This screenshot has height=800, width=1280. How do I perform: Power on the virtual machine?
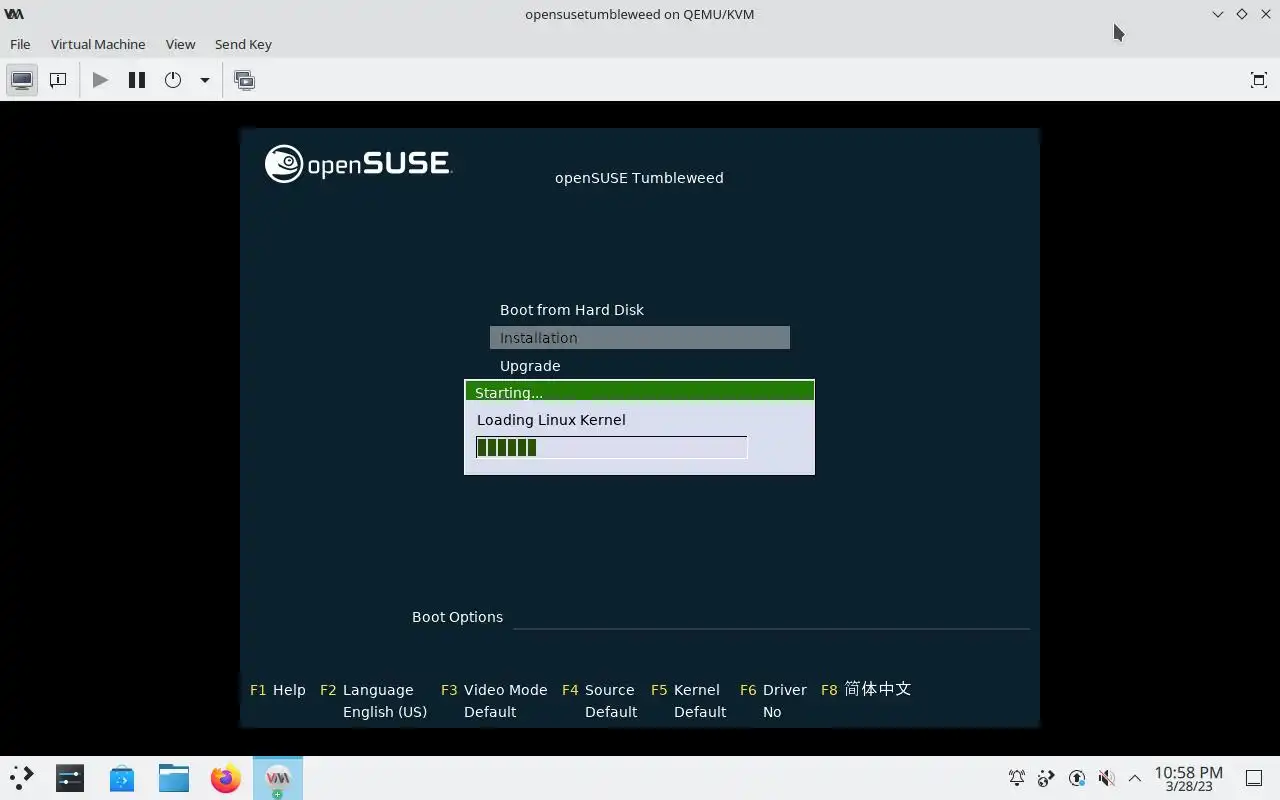click(x=100, y=80)
